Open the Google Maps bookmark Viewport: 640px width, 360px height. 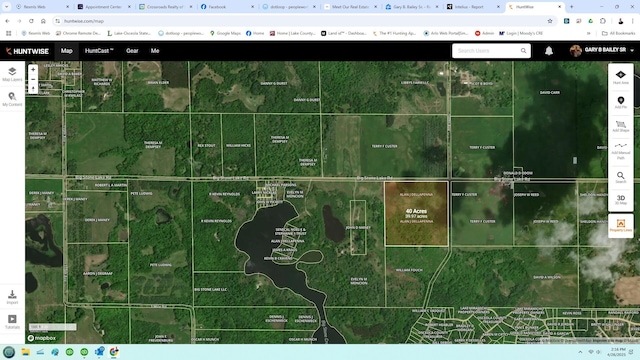coord(225,33)
